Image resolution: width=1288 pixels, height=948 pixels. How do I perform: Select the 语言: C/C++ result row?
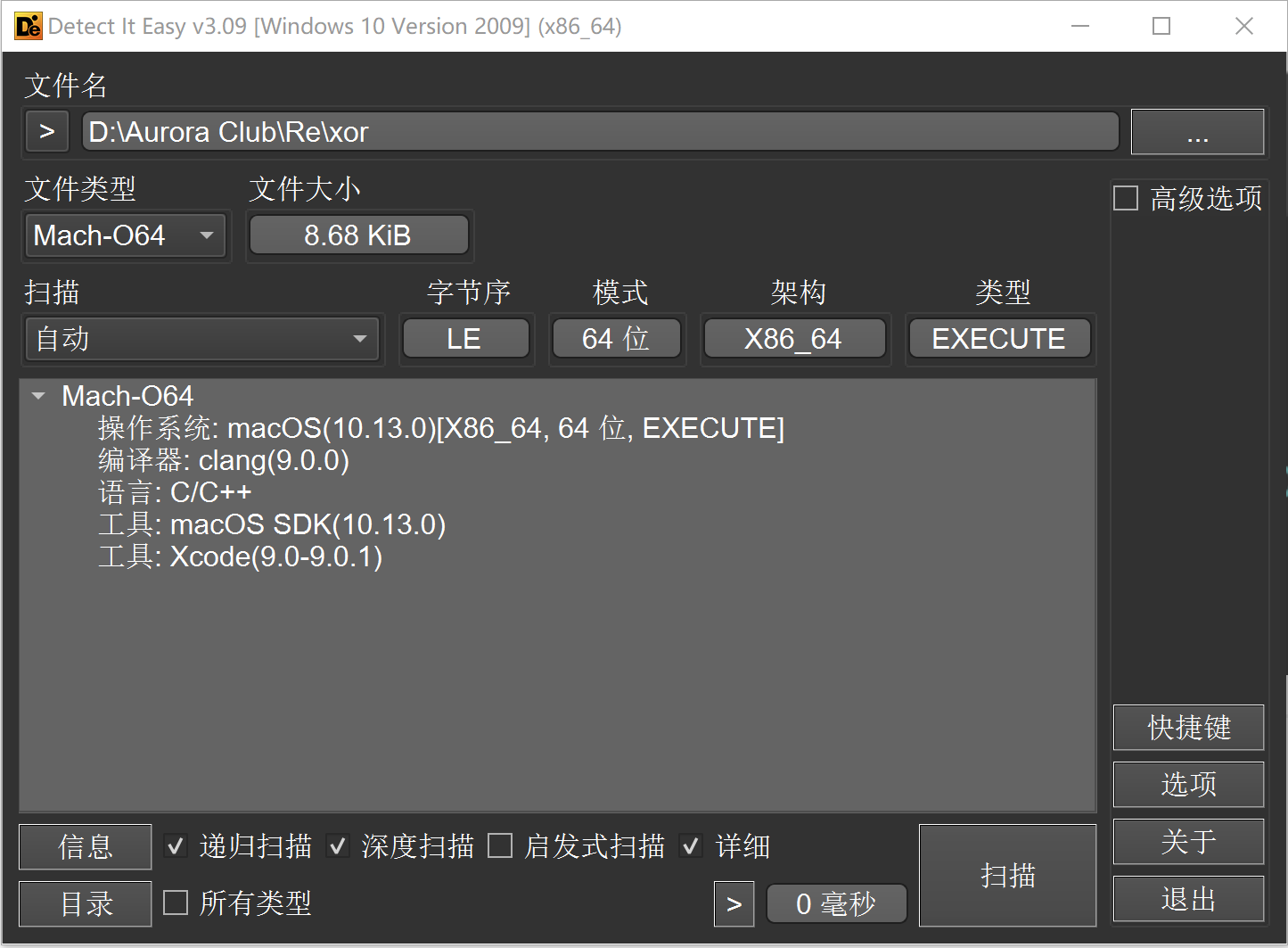[175, 492]
